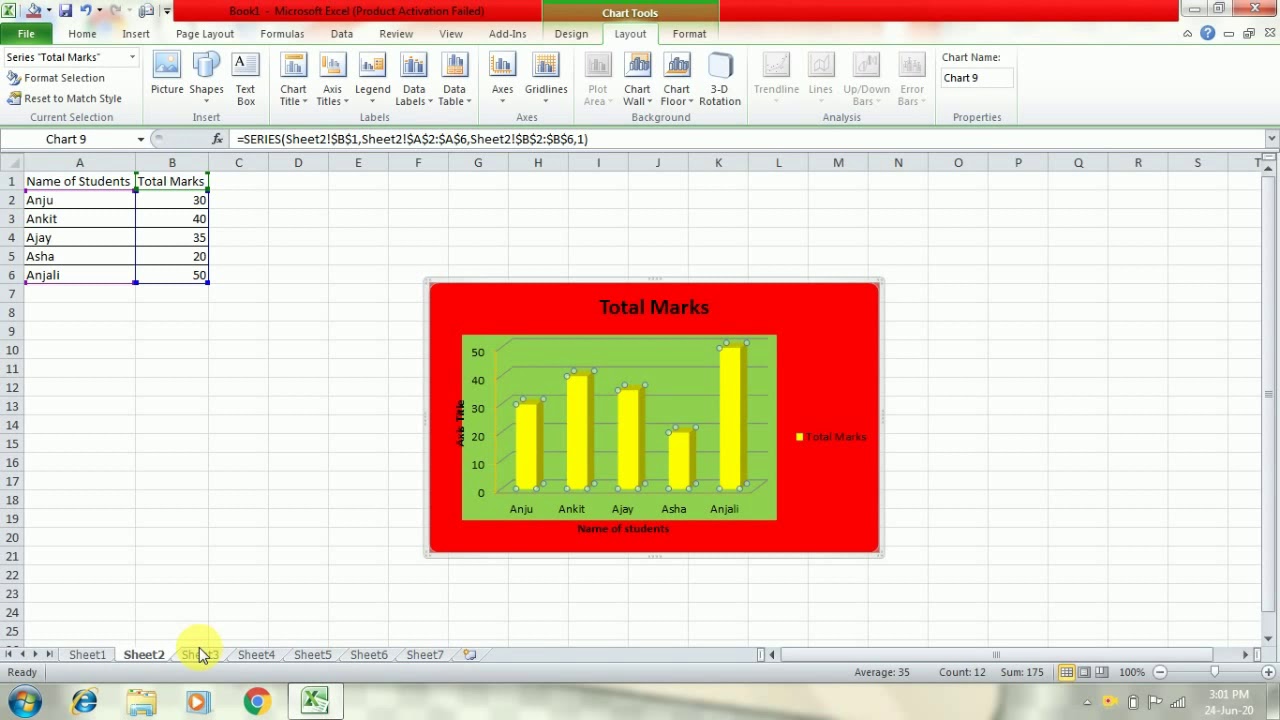The height and width of the screenshot is (720, 1280).
Task: Click the Data Labels icon
Action: pyautogui.click(x=413, y=80)
